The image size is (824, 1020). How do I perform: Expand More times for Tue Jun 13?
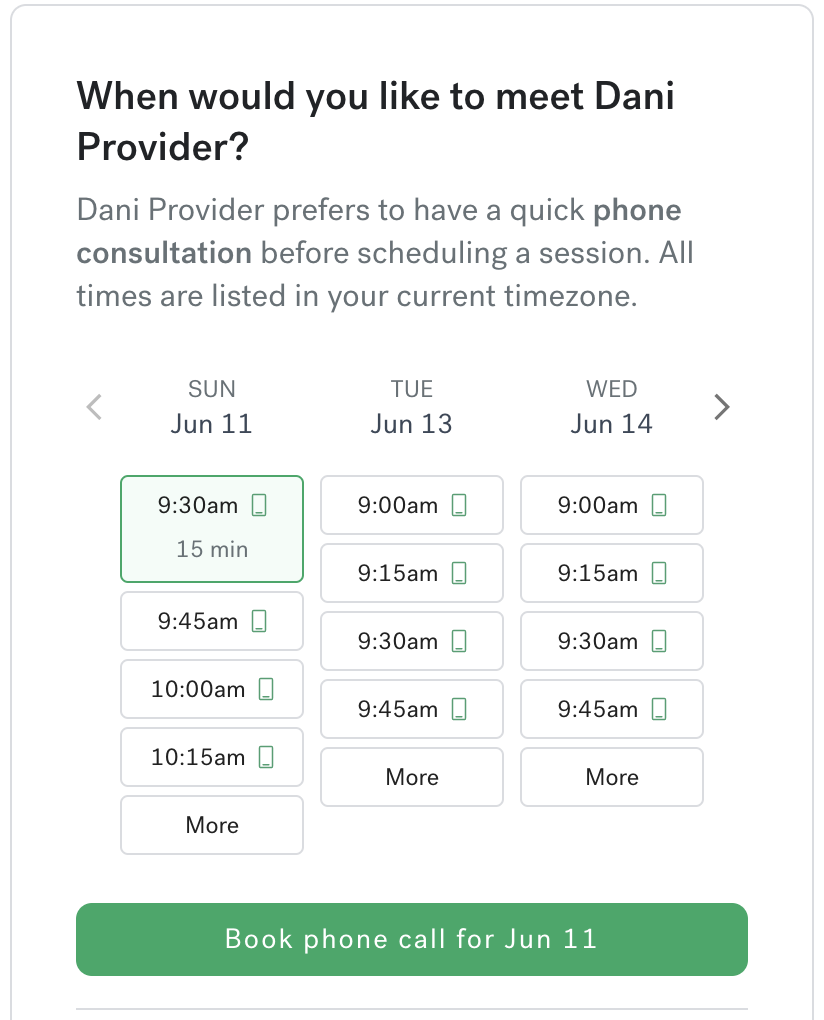pyautogui.click(x=412, y=777)
